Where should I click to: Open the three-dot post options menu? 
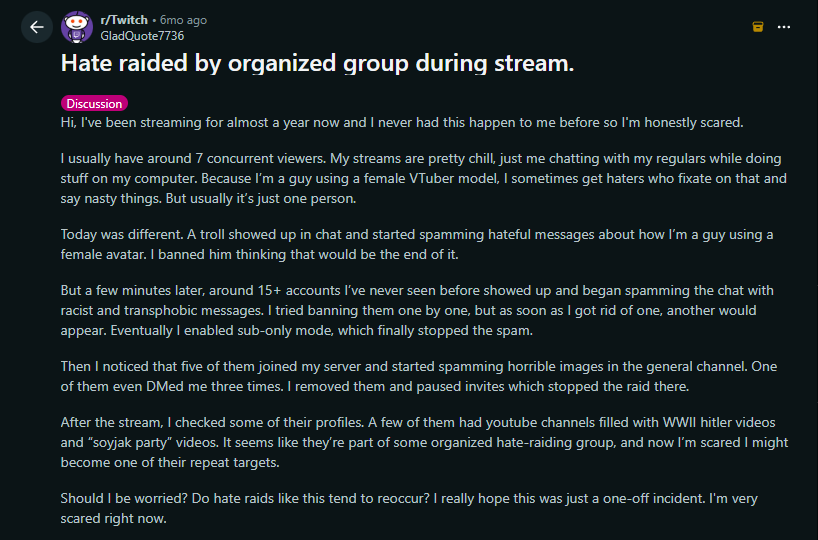787,27
